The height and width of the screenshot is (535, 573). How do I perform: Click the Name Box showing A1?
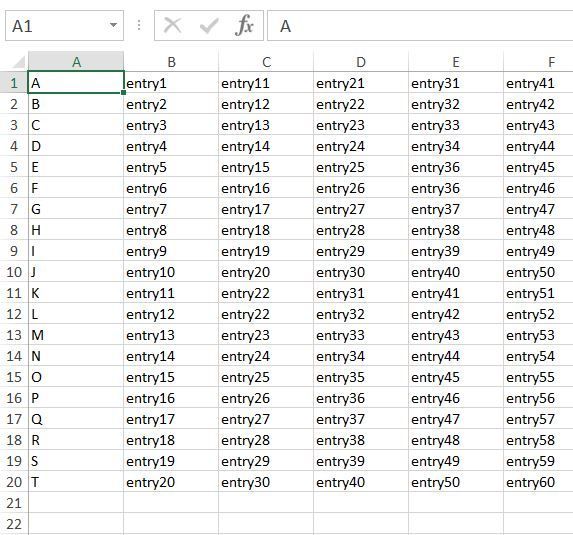click(x=64, y=26)
